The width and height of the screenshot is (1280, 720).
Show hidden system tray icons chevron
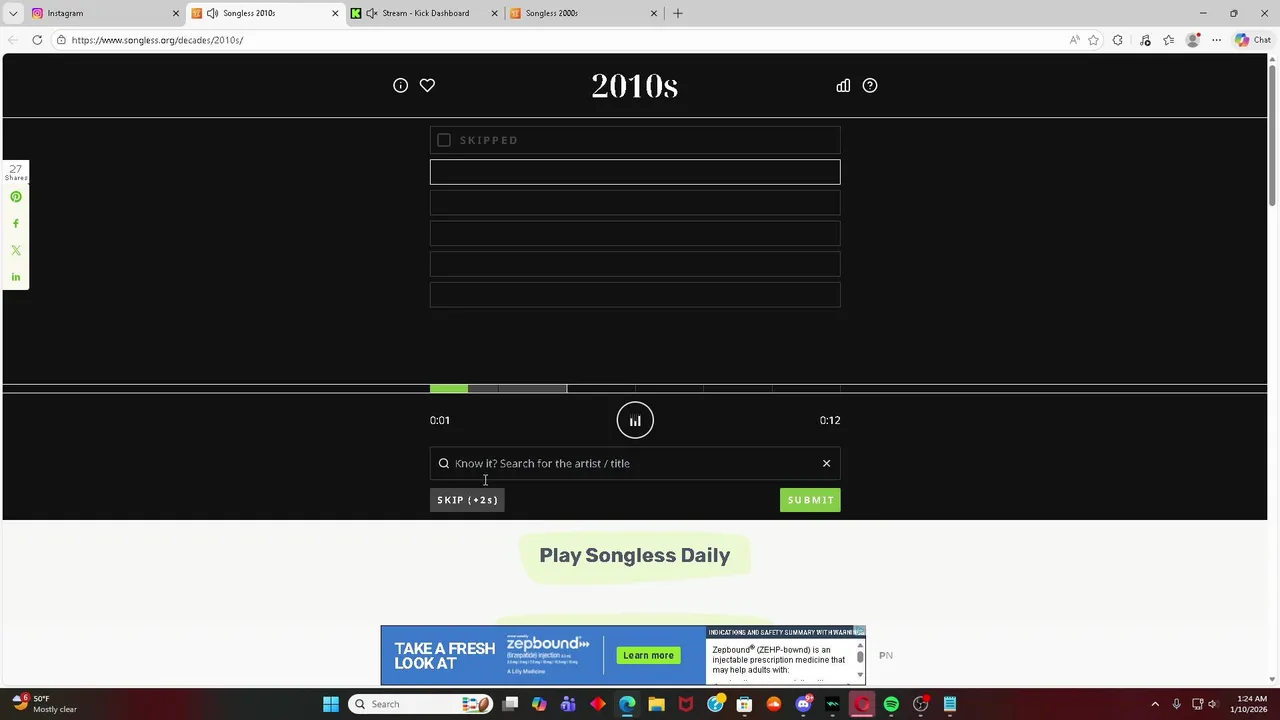point(1155,704)
